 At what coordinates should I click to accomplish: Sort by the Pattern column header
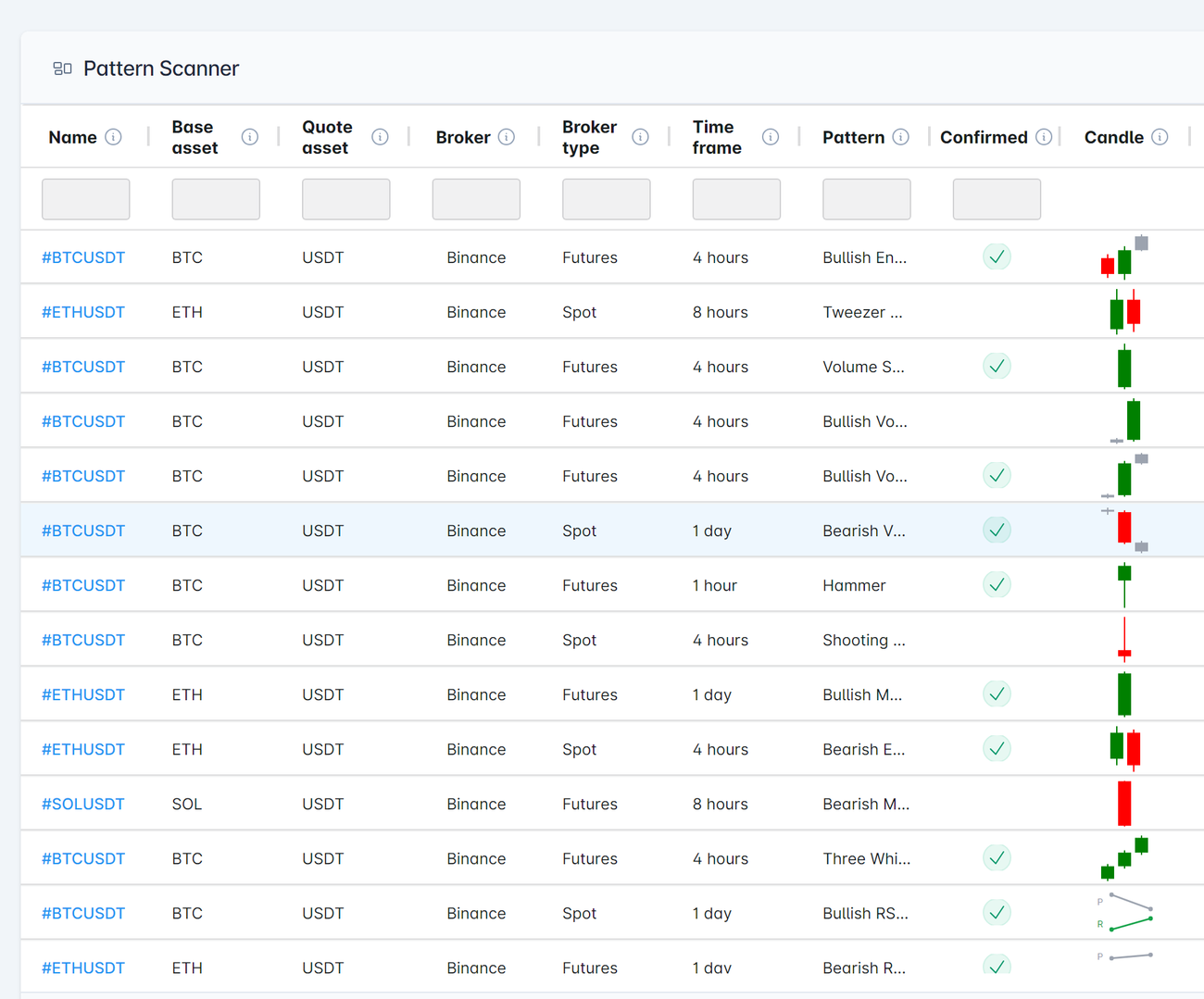[x=853, y=137]
